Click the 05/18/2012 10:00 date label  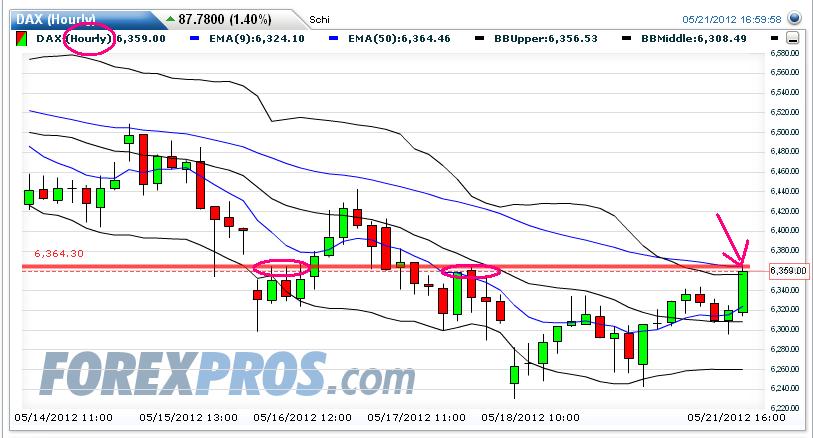click(530, 417)
